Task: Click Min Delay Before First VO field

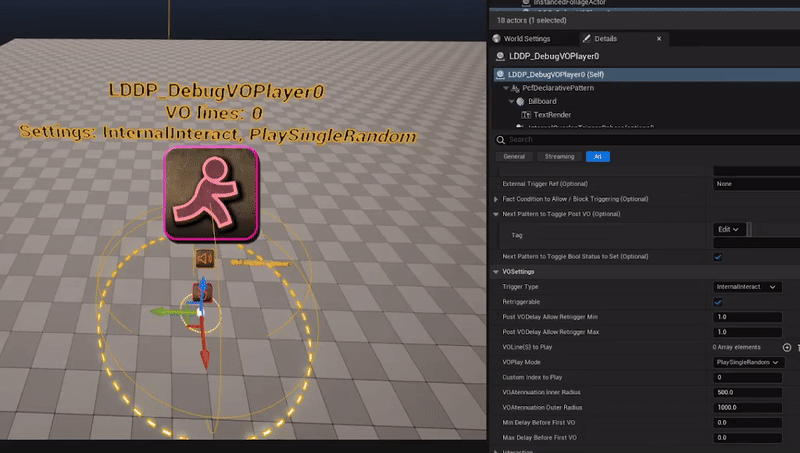Action: point(747,423)
